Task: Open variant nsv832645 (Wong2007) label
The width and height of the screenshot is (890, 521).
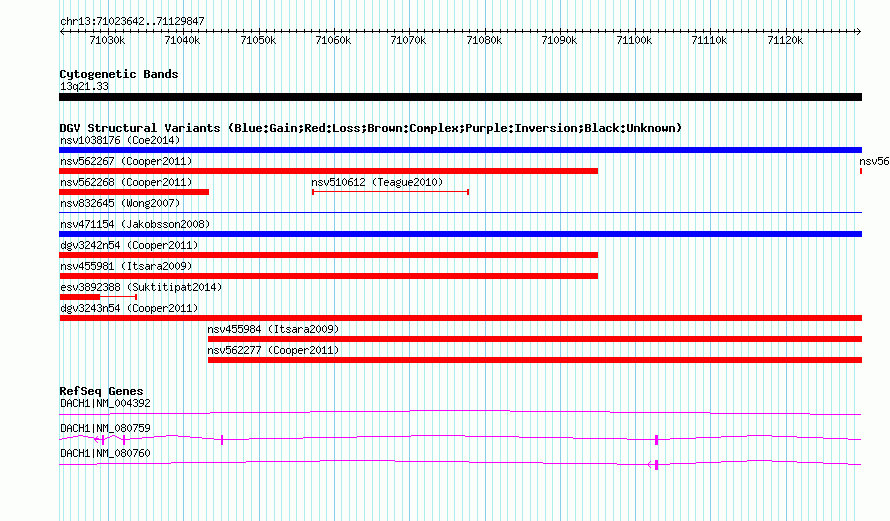Action: click(120, 203)
